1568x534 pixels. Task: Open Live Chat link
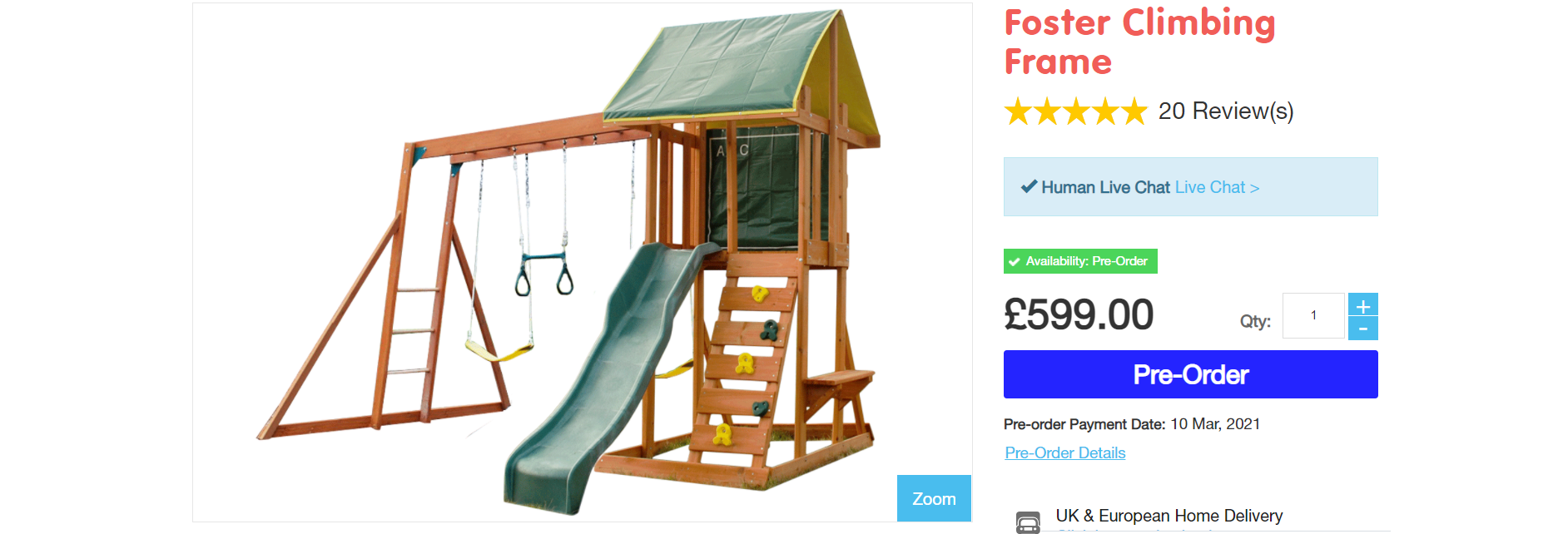click(1217, 187)
